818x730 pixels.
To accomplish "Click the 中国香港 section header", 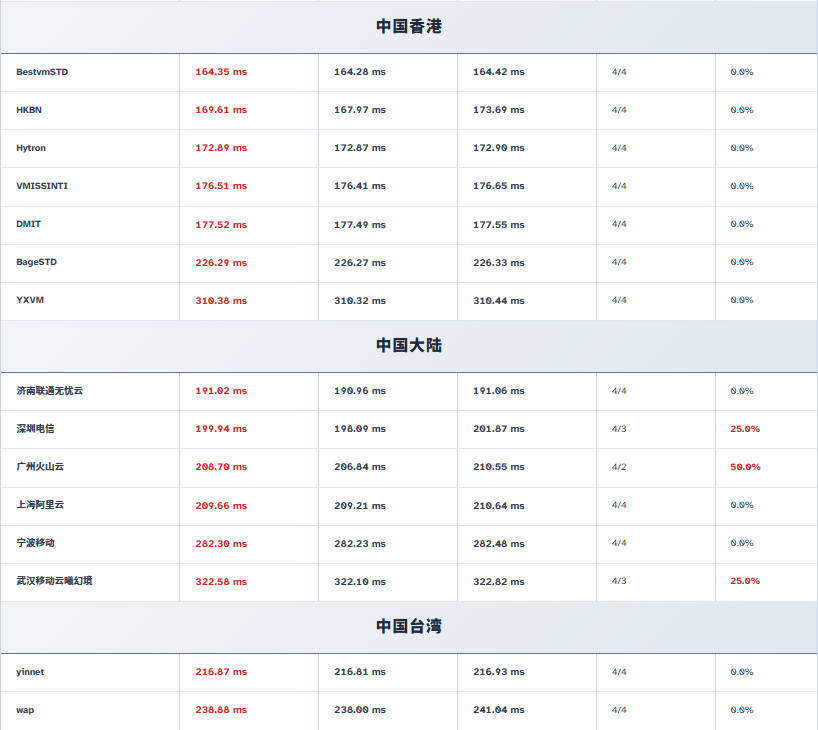I will click(x=409, y=27).
